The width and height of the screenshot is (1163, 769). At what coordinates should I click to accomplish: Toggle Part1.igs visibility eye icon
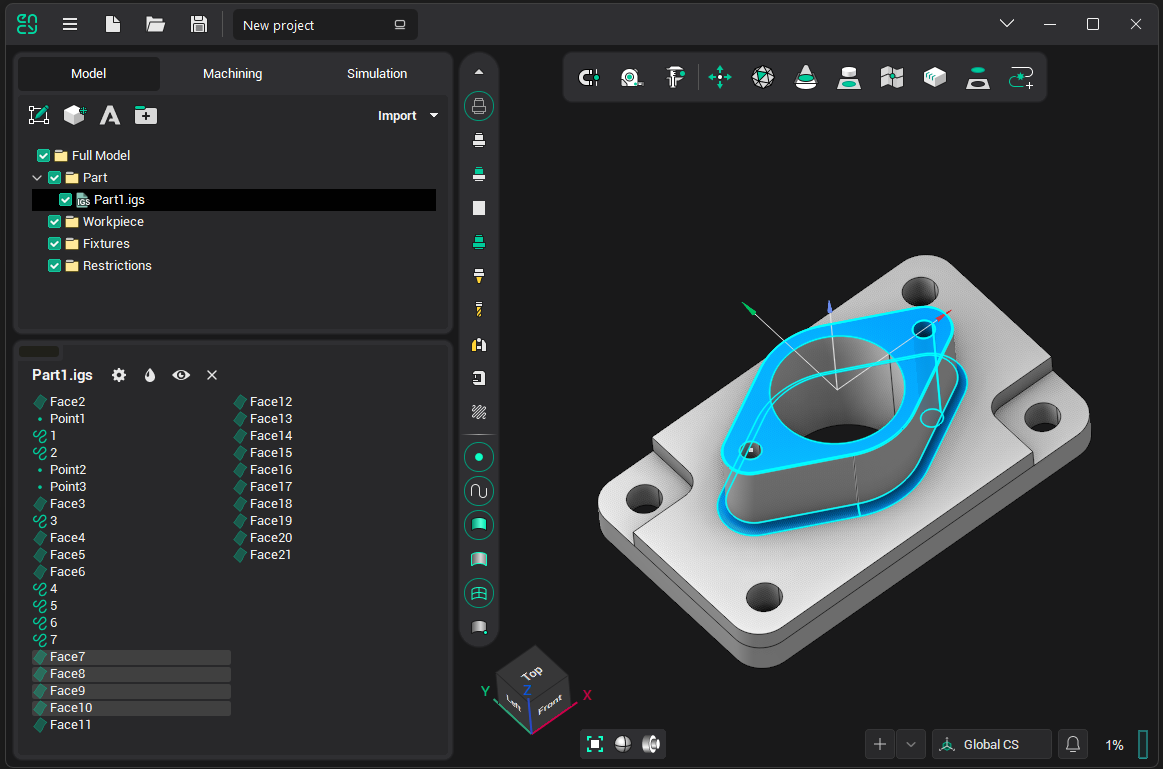(181, 375)
